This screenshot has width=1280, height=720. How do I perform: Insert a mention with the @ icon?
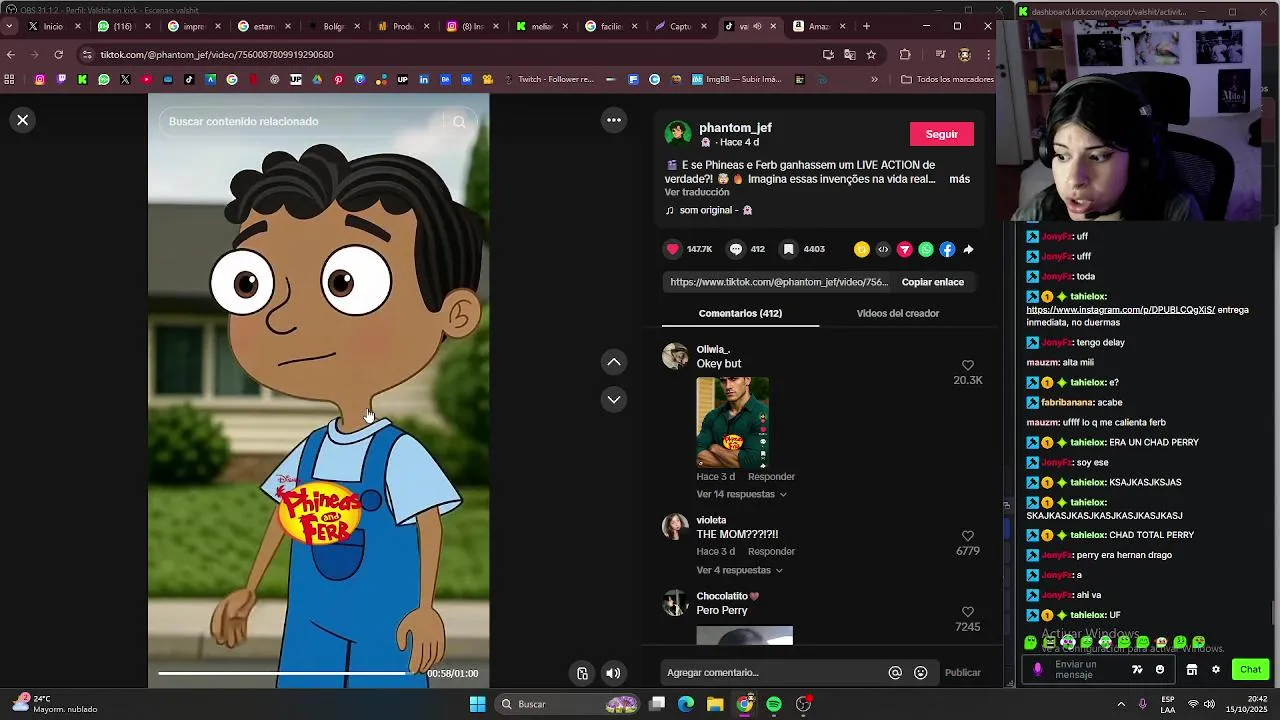[x=895, y=673]
